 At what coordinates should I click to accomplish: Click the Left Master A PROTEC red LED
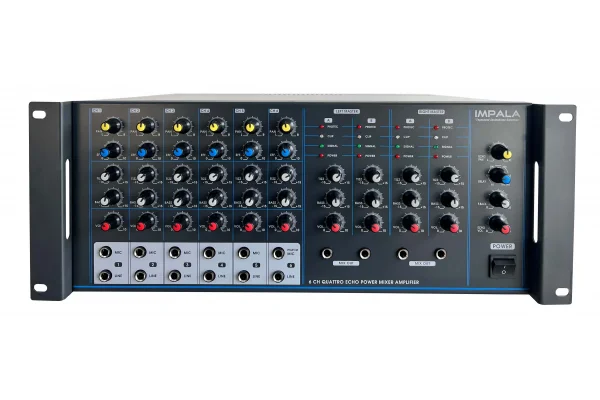(322, 126)
